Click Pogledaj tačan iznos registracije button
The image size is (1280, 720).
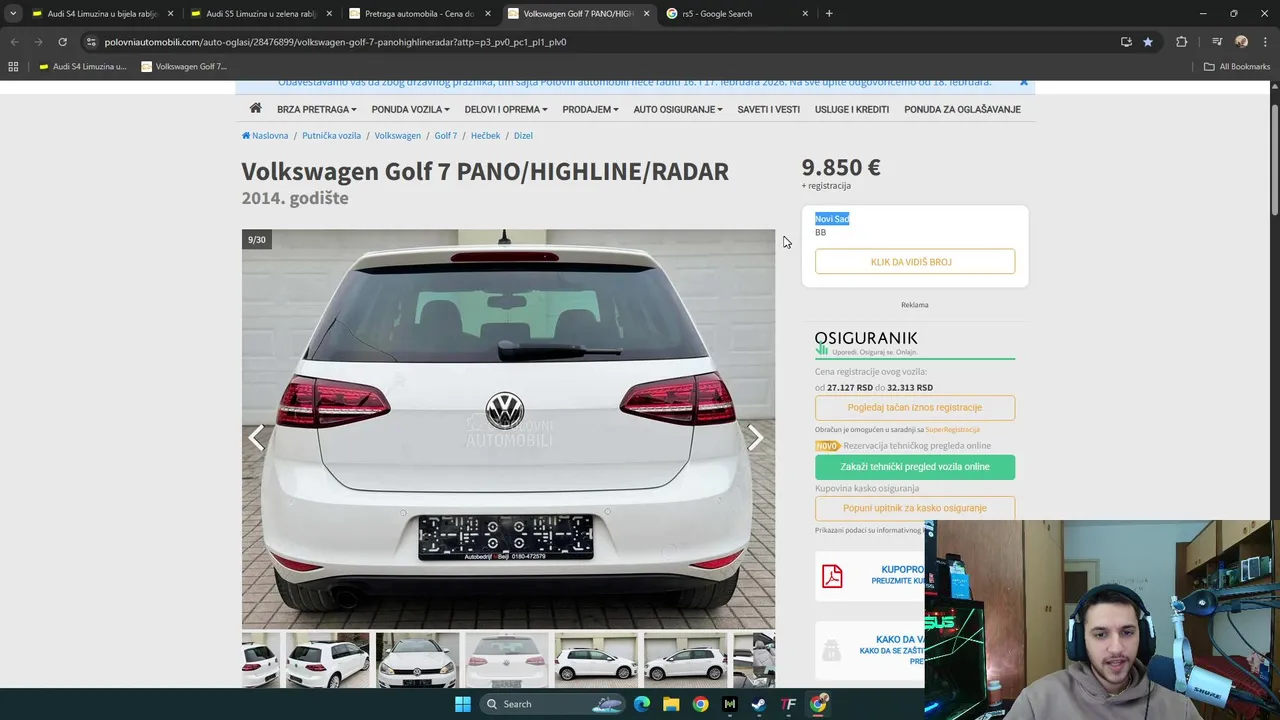[x=914, y=407]
